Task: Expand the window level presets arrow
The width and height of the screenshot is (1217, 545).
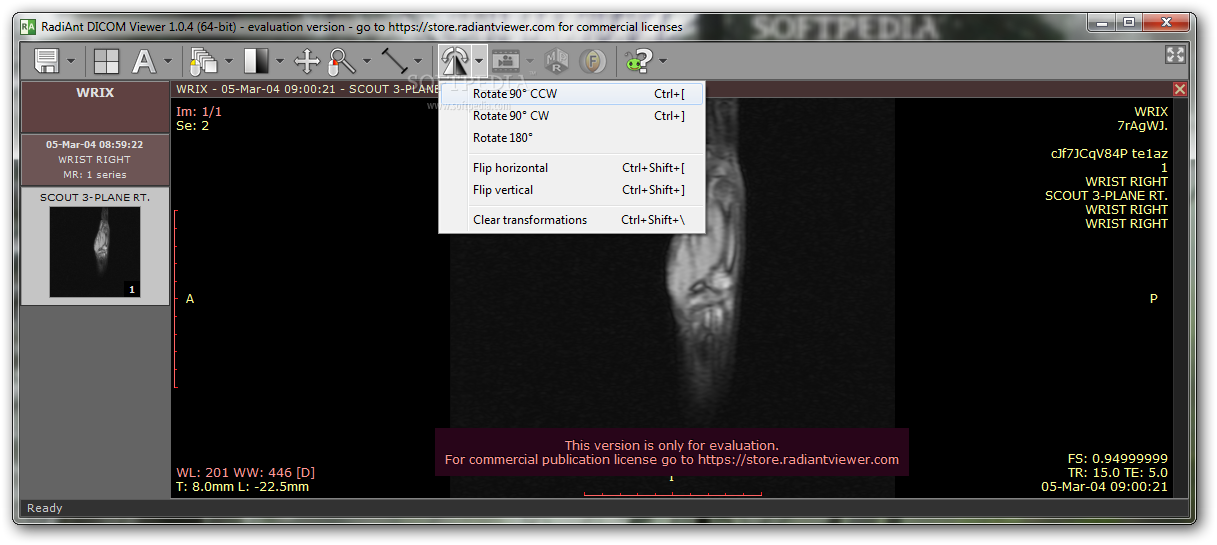Action: (279, 62)
